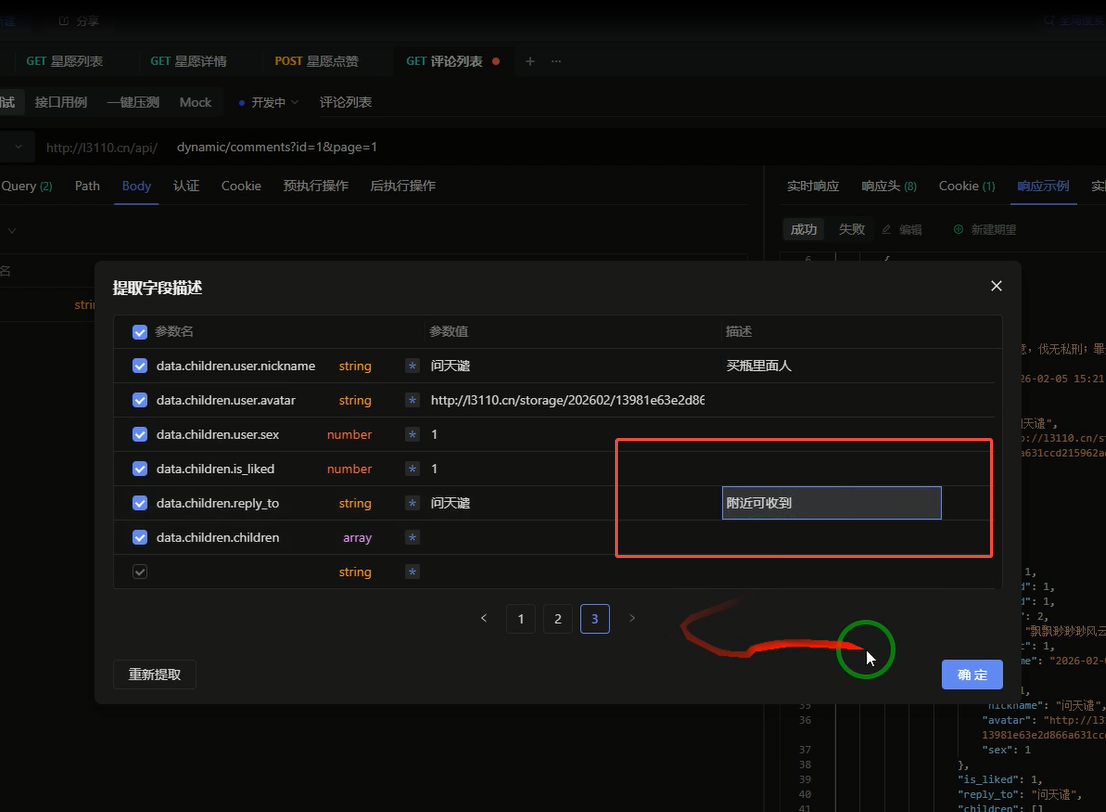The width and height of the screenshot is (1106, 812).
Task: Toggle the data.children.is_liked checkbox
Action: (140, 469)
